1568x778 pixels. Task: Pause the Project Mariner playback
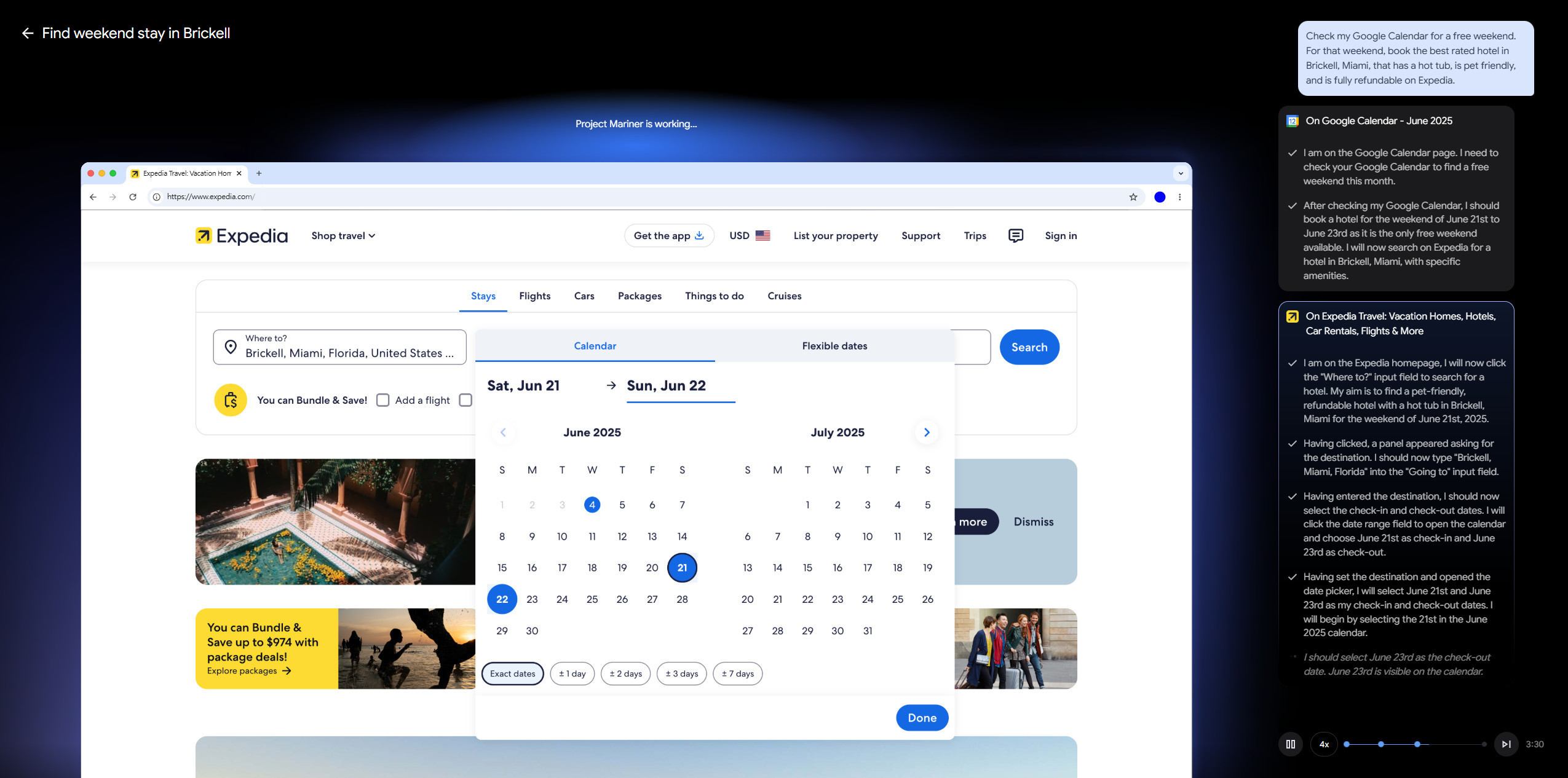(x=1291, y=744)
